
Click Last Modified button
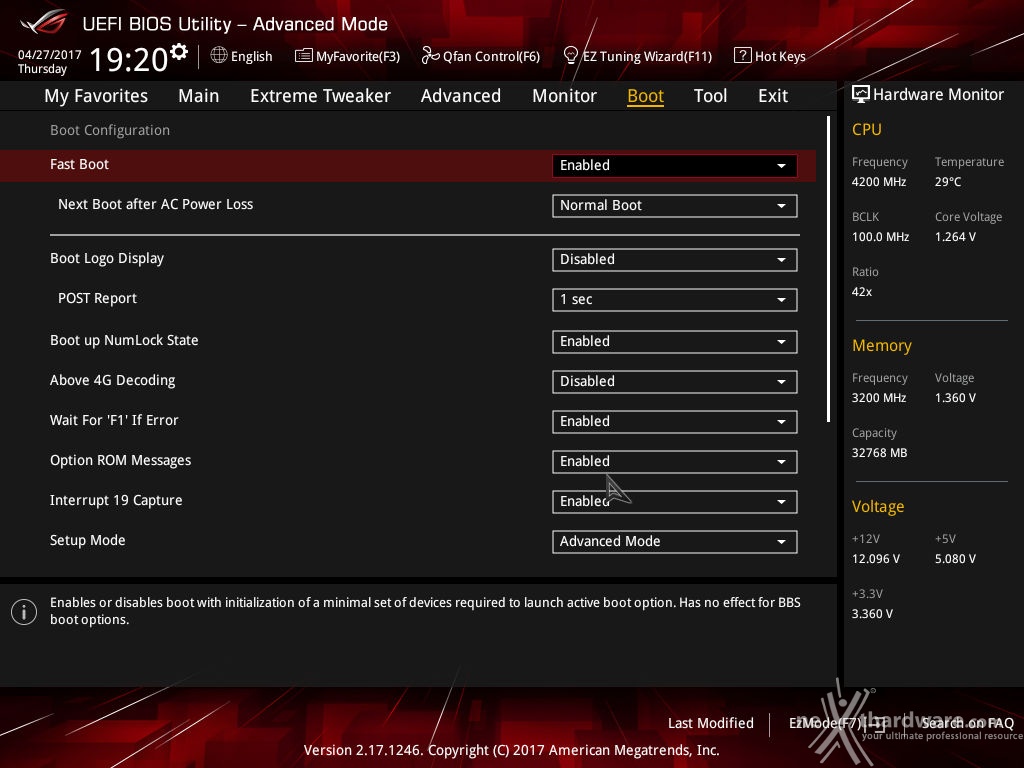tap(711, 723)
